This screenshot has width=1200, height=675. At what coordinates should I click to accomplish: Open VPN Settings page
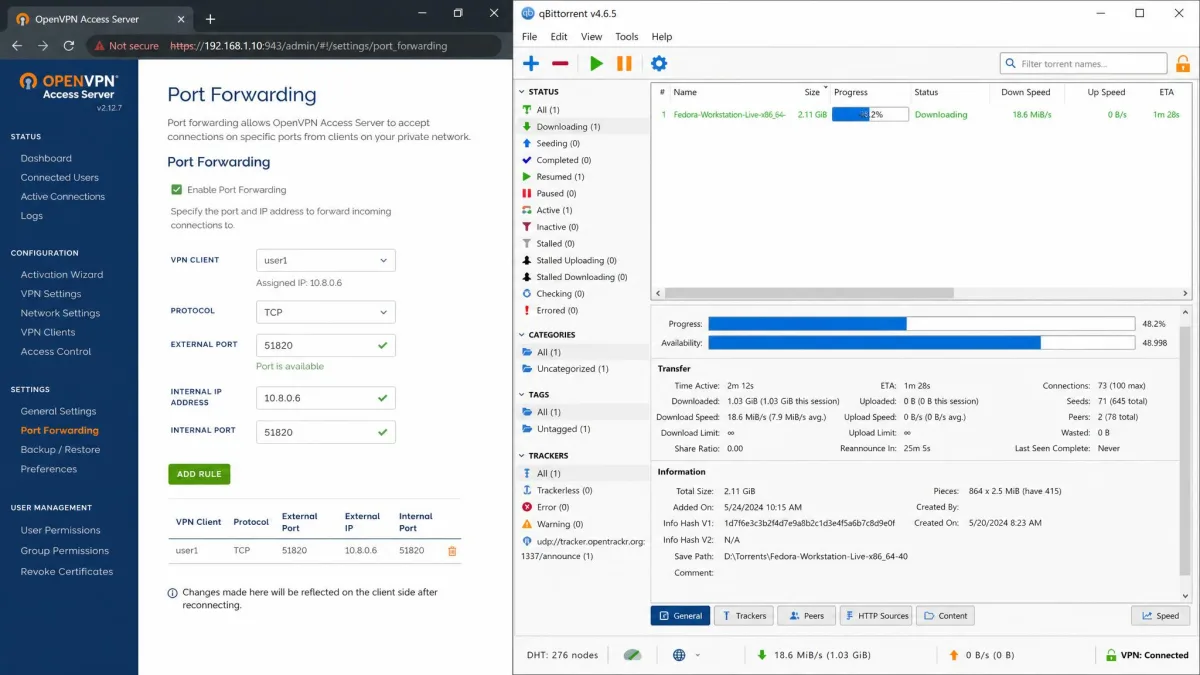coord(51,294)
